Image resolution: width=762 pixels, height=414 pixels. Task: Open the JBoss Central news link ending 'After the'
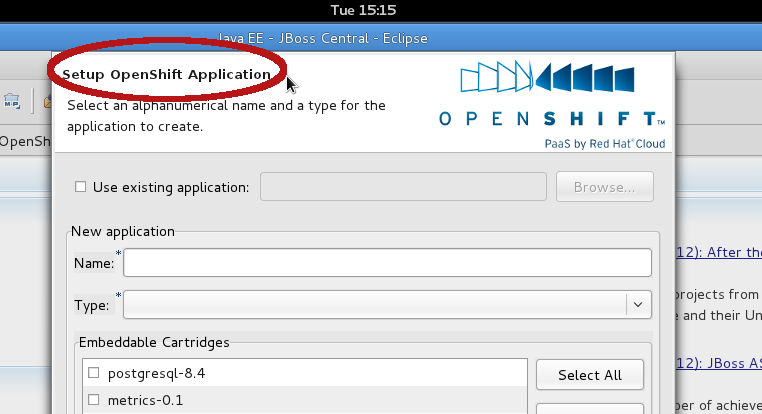(719, 252)
